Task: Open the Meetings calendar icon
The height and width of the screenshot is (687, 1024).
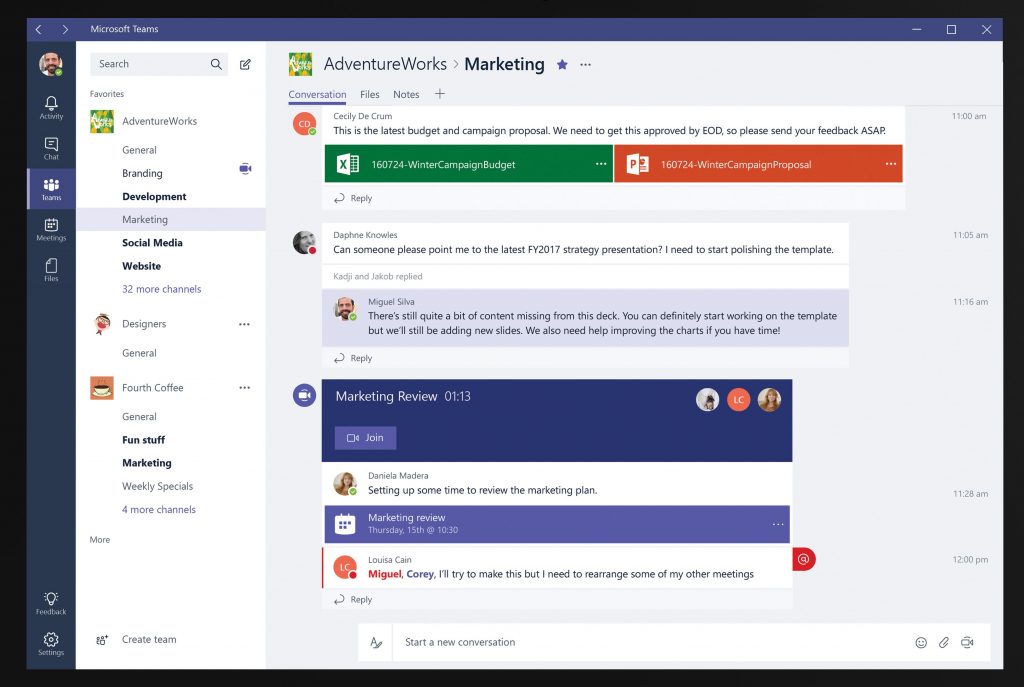Action: coord(51,228)
